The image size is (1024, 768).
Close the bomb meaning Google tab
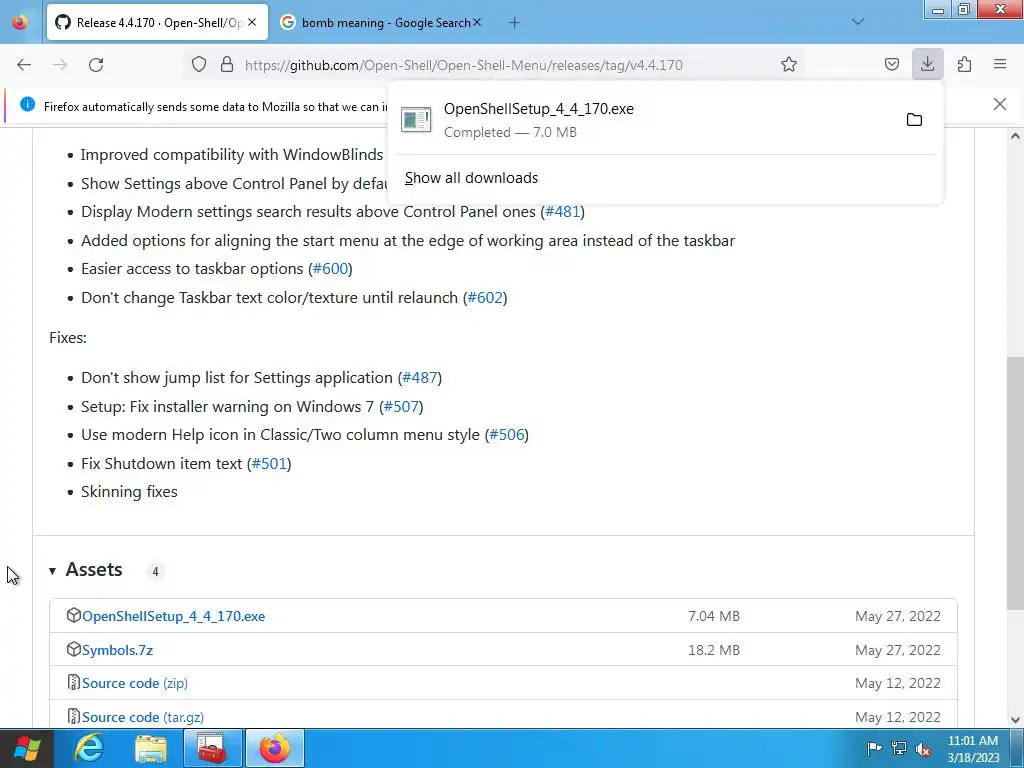(x=477, y=23)
